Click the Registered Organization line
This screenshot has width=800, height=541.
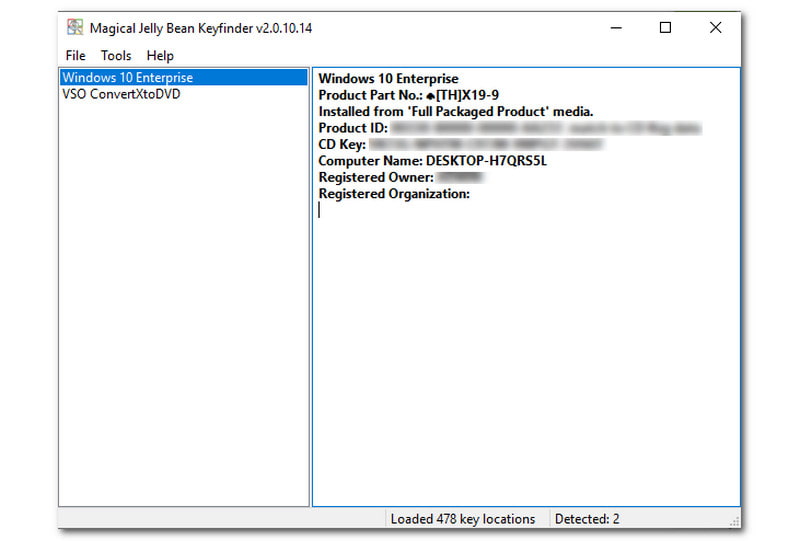394,194
